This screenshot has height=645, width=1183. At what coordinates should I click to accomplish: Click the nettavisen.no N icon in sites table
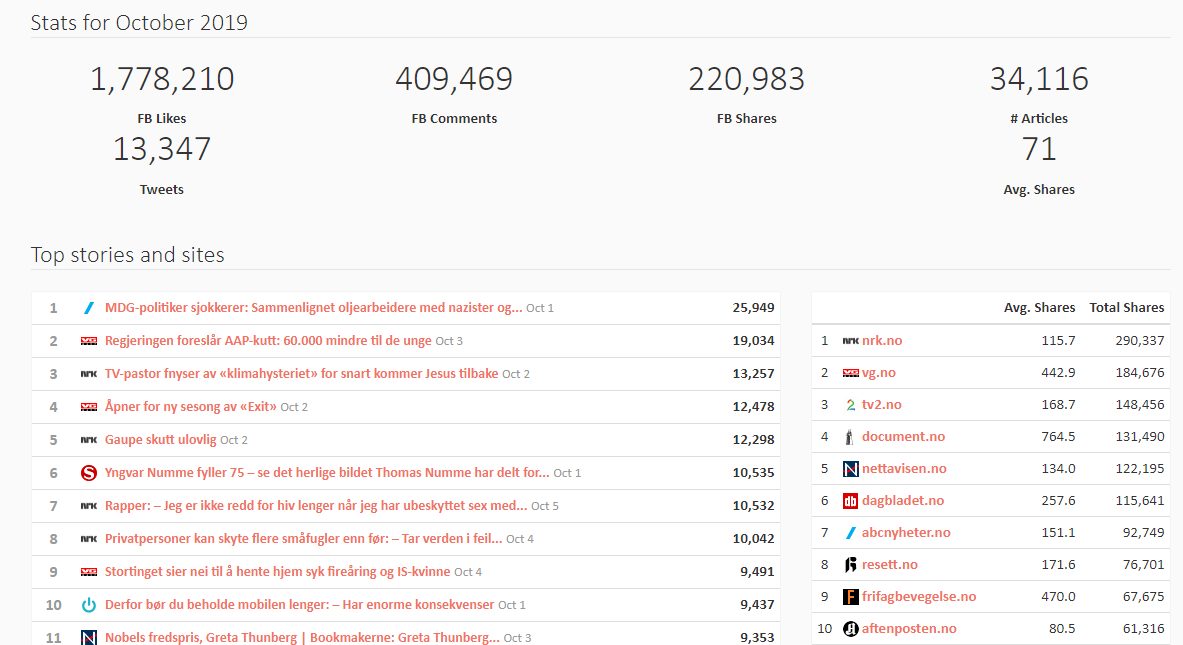[x=851, y=469]
